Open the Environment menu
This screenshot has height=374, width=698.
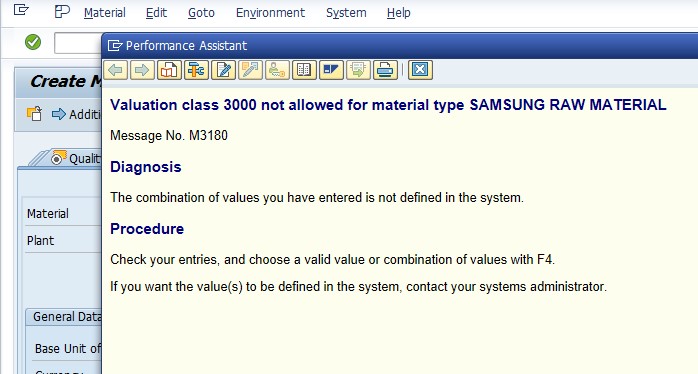coord(270,12)
